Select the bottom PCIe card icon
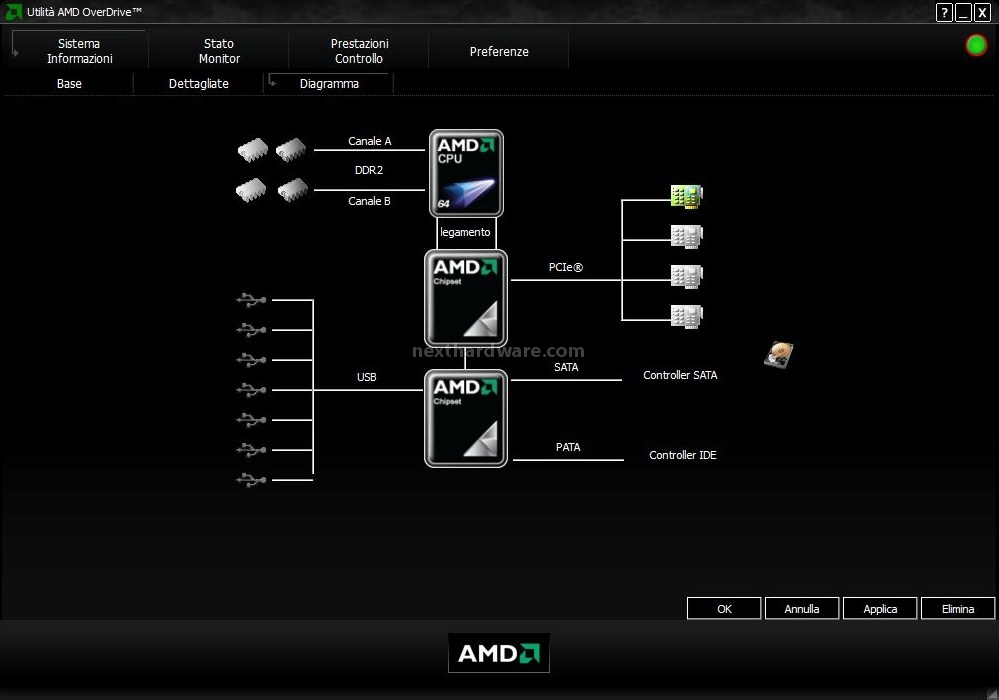Viewport: 999px width, 700px height. pos(687,317)
